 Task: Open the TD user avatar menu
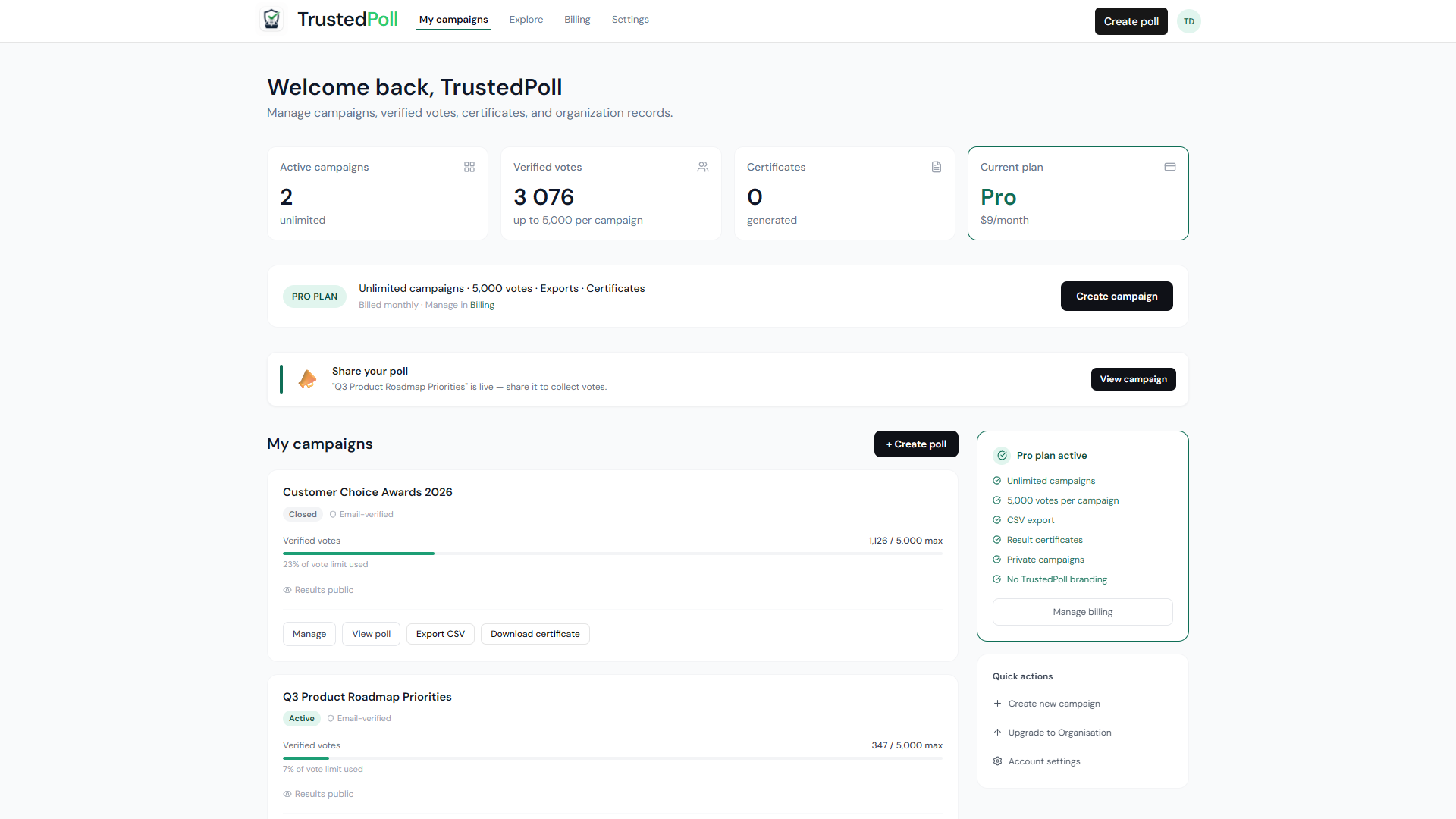point(1188,21)
